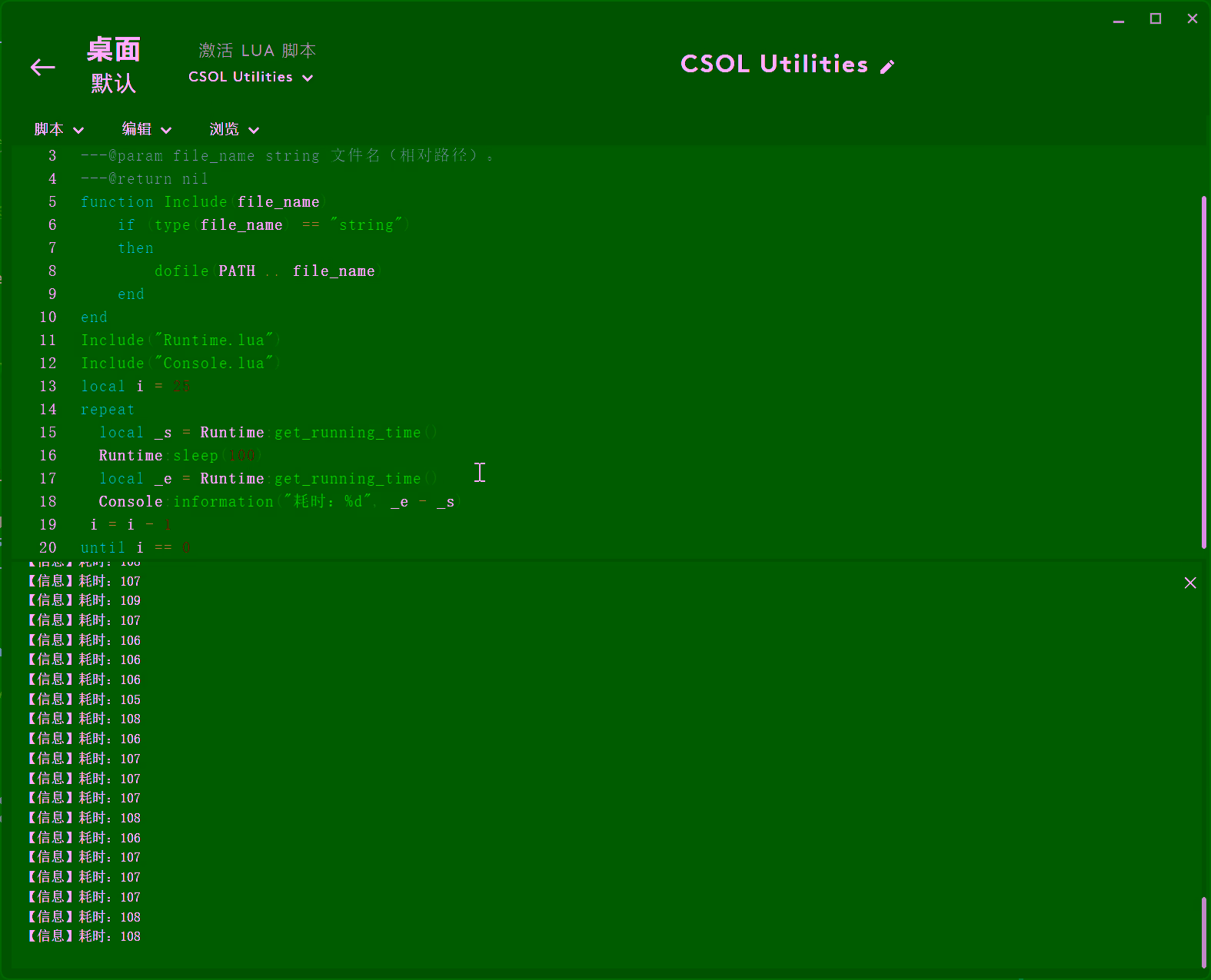Open the 脚本 menu
The width and height of the screenshot is (1211, 980).
pos(58,129)
